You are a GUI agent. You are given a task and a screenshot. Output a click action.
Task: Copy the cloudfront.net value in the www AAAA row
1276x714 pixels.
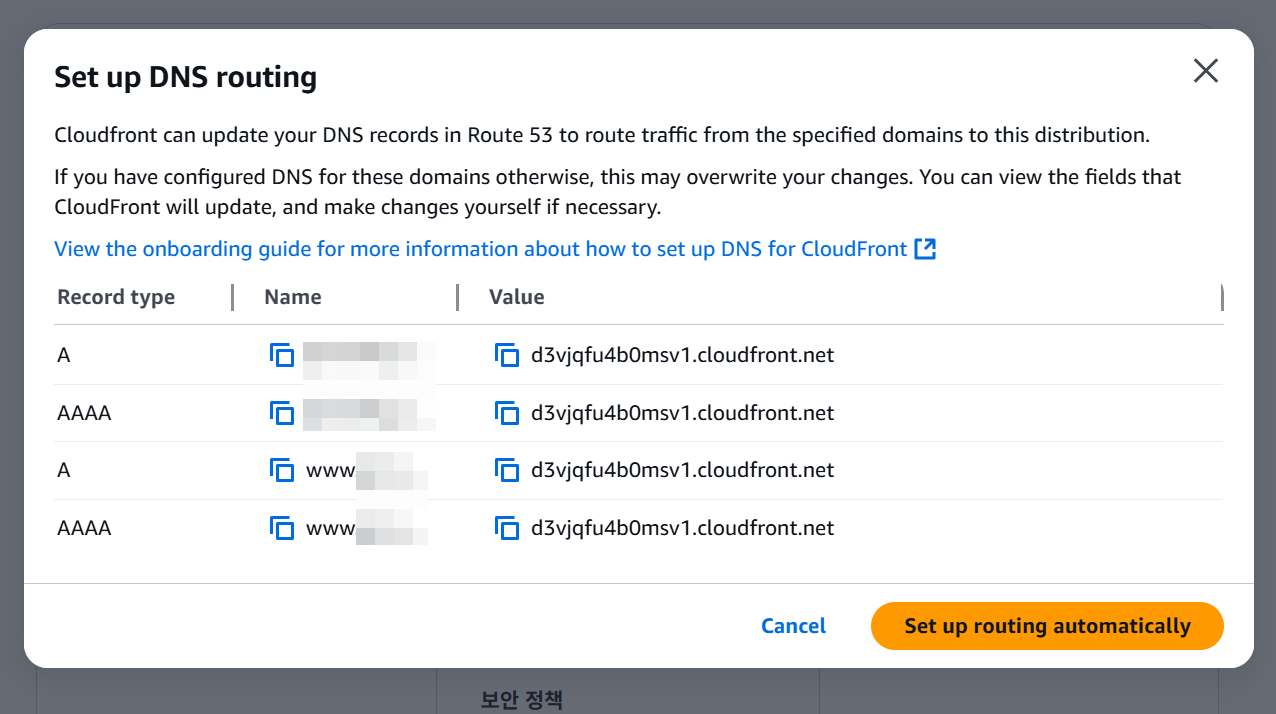pyautogui.click(x=507, y=528)
